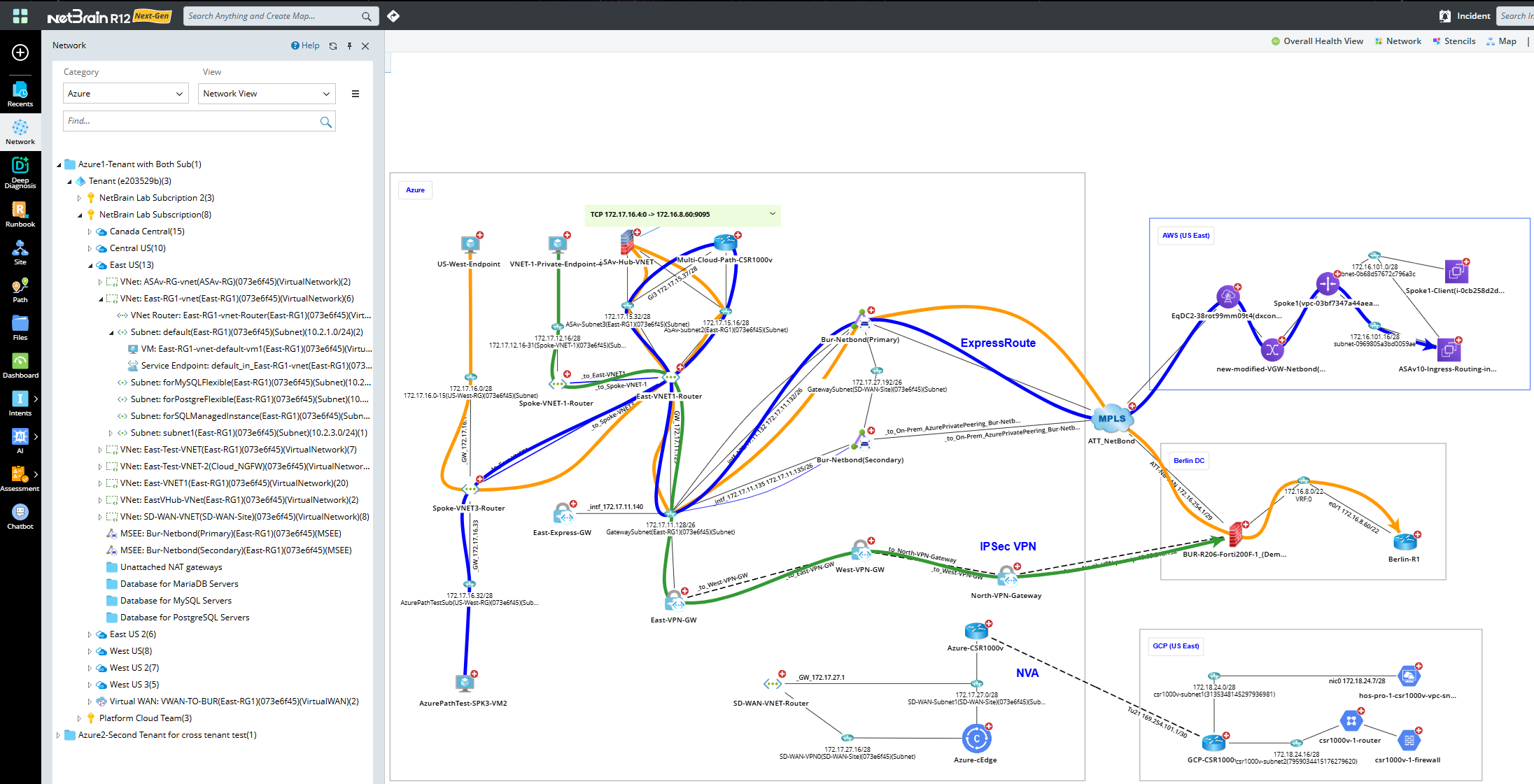
Task: Select Database for PostgreSQL Servers folder
Action: tap(185, 618)
